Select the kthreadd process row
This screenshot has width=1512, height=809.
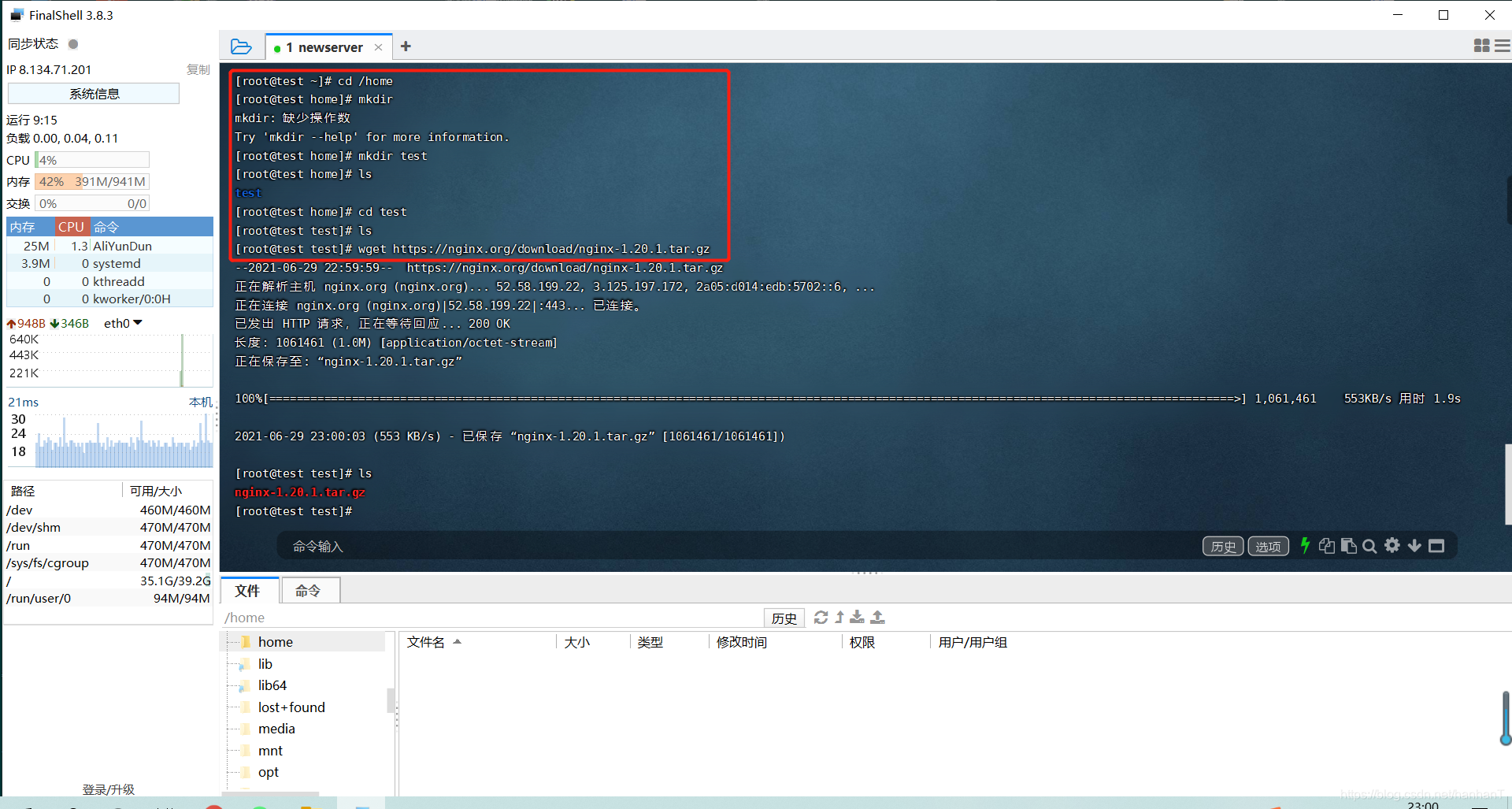coord(109,281)
